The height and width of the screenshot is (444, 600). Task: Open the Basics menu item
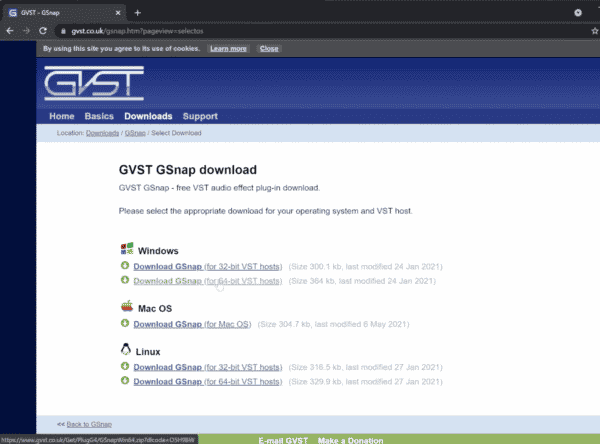99,116
